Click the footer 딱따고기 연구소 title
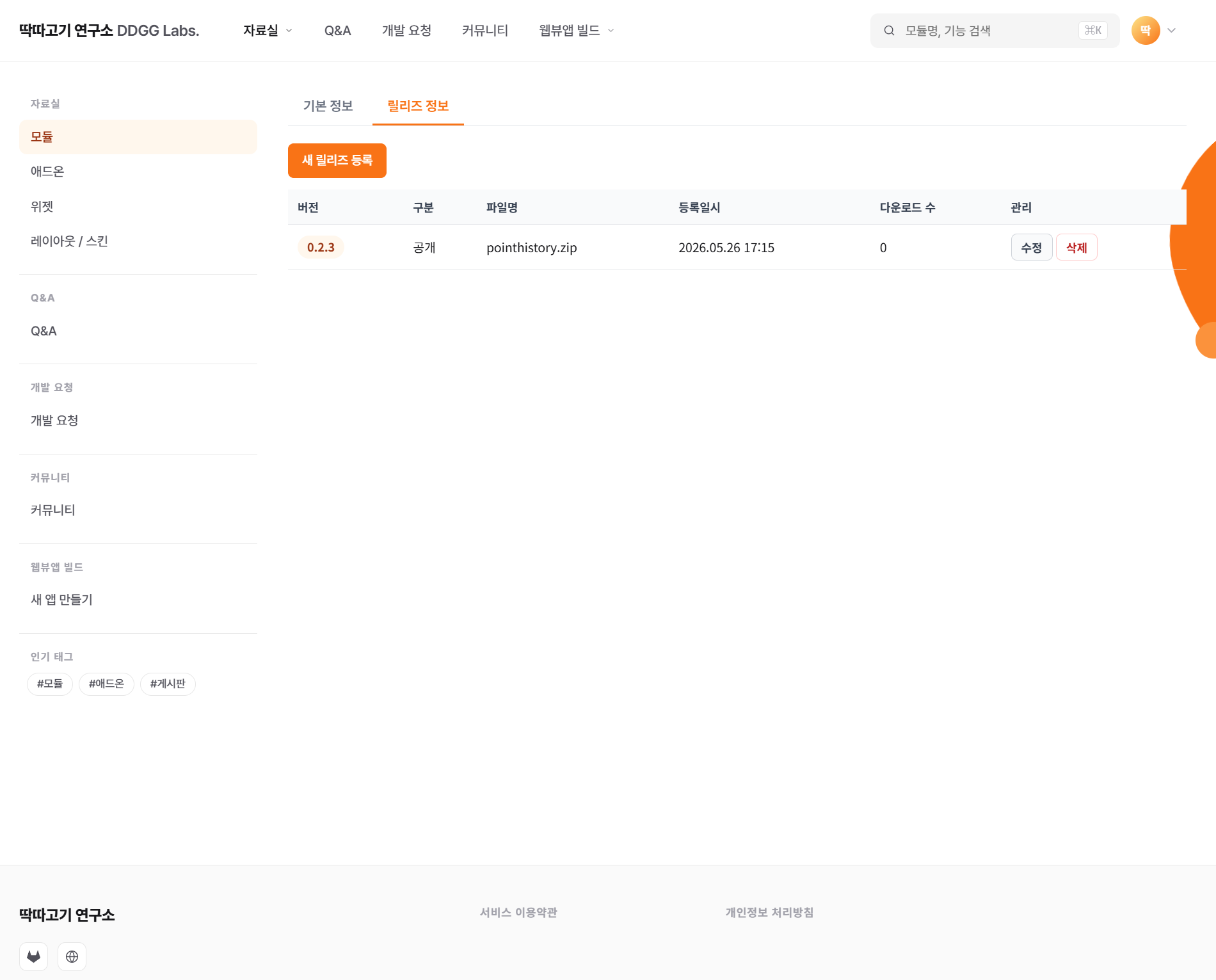The height and width of the screenshot is (980, 1216). pos(67,915)
